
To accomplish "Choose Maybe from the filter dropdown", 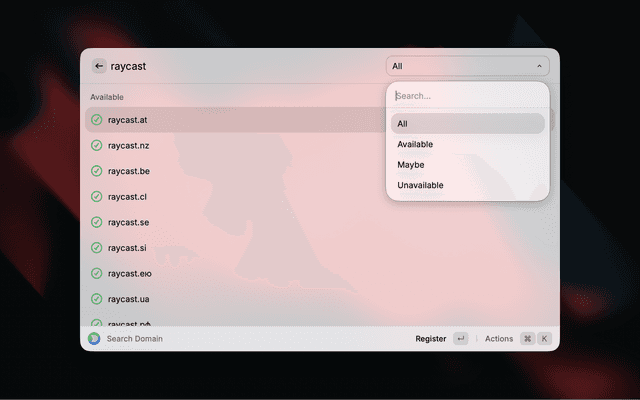I will point(468,164).
